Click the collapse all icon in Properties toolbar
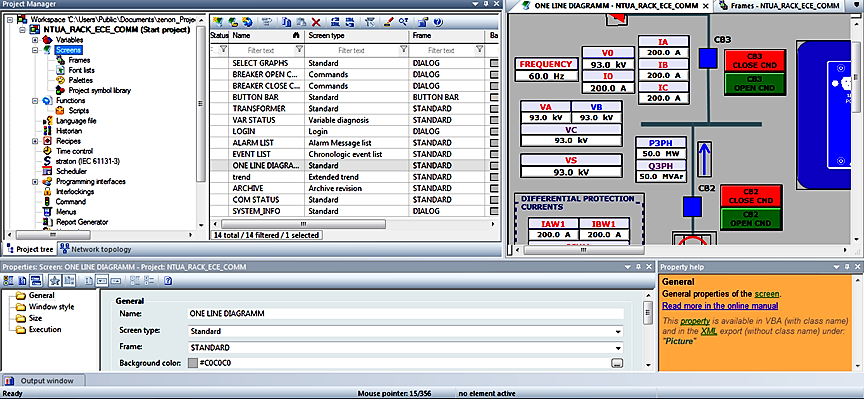The height and width of the screenshot is (399, 864). (x=149, y=281)
